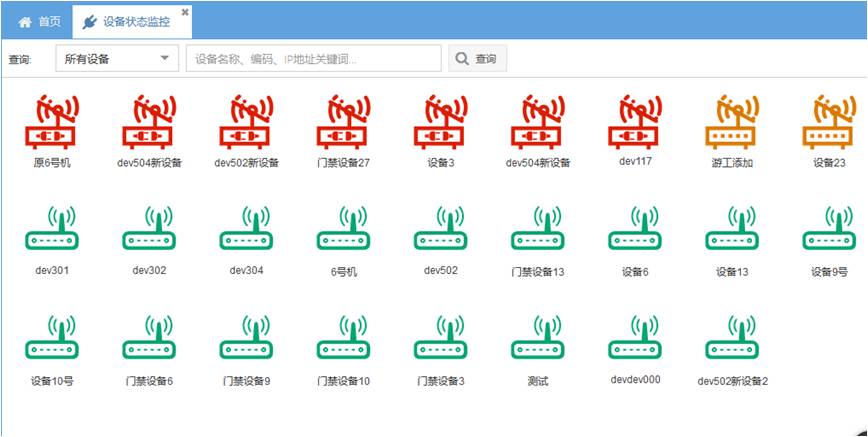This screenshot has height=437, width=868.
Task: Select the green 设备6 router icon
Action: pos(635,228)
